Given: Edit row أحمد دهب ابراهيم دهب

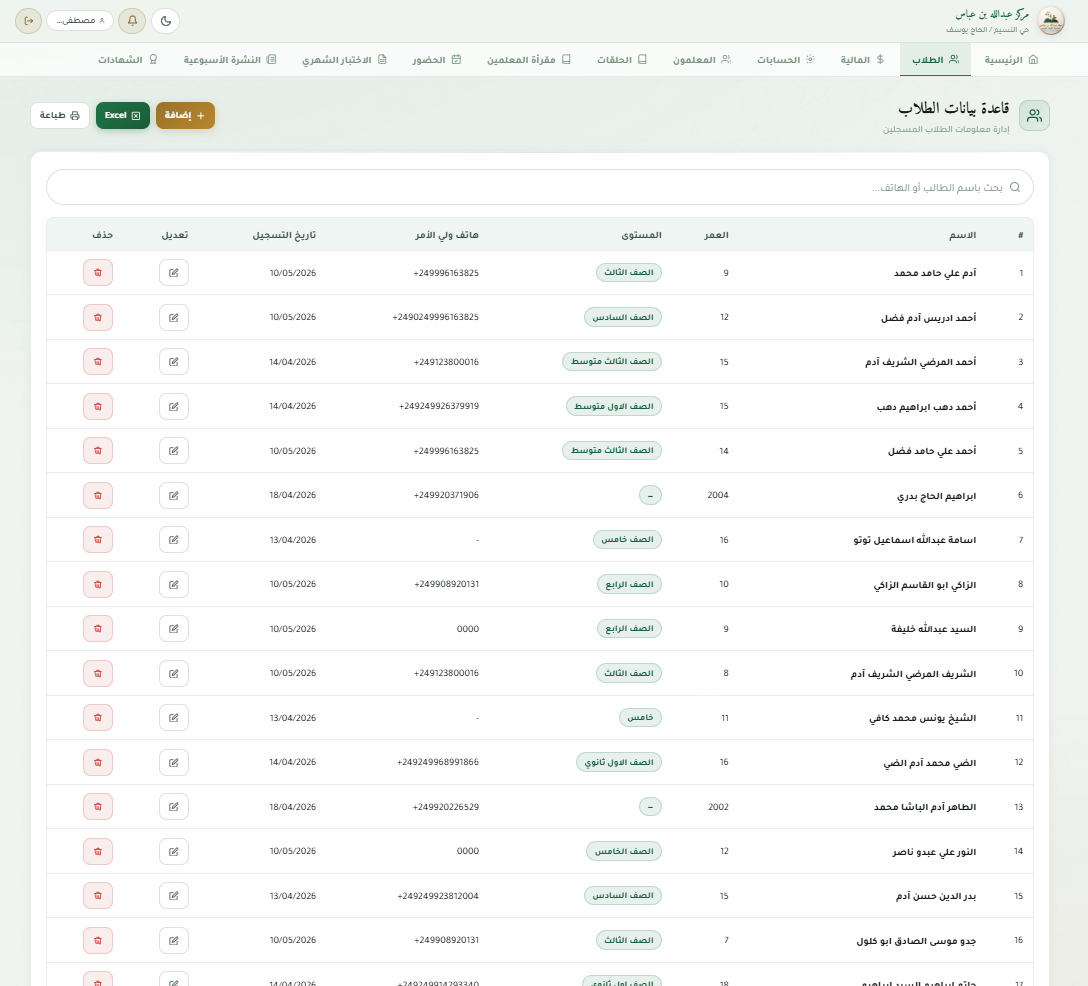Looking at the screenshot, I should [173, 406].
